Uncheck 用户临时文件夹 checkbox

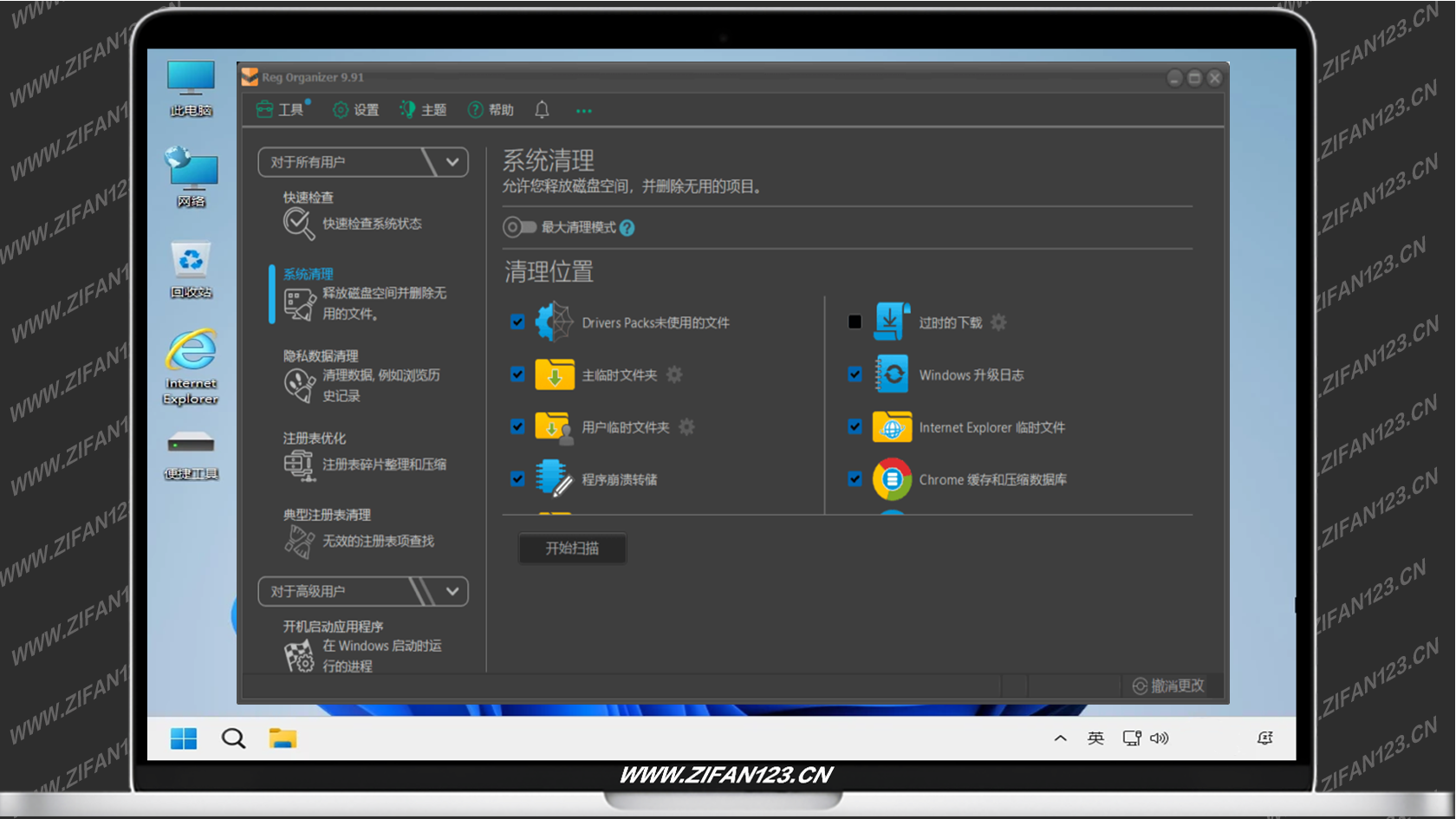[517, 426]
